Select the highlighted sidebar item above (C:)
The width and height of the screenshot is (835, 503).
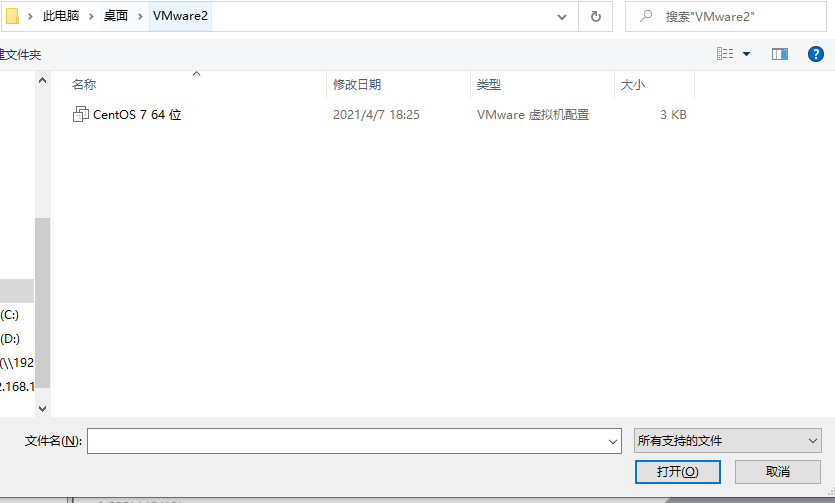17,291
